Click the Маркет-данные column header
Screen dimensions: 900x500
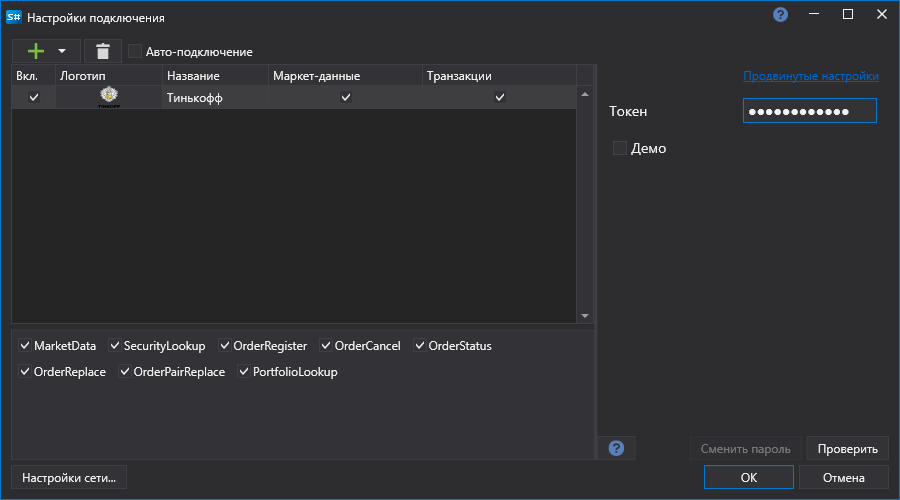tap(345, 76)
